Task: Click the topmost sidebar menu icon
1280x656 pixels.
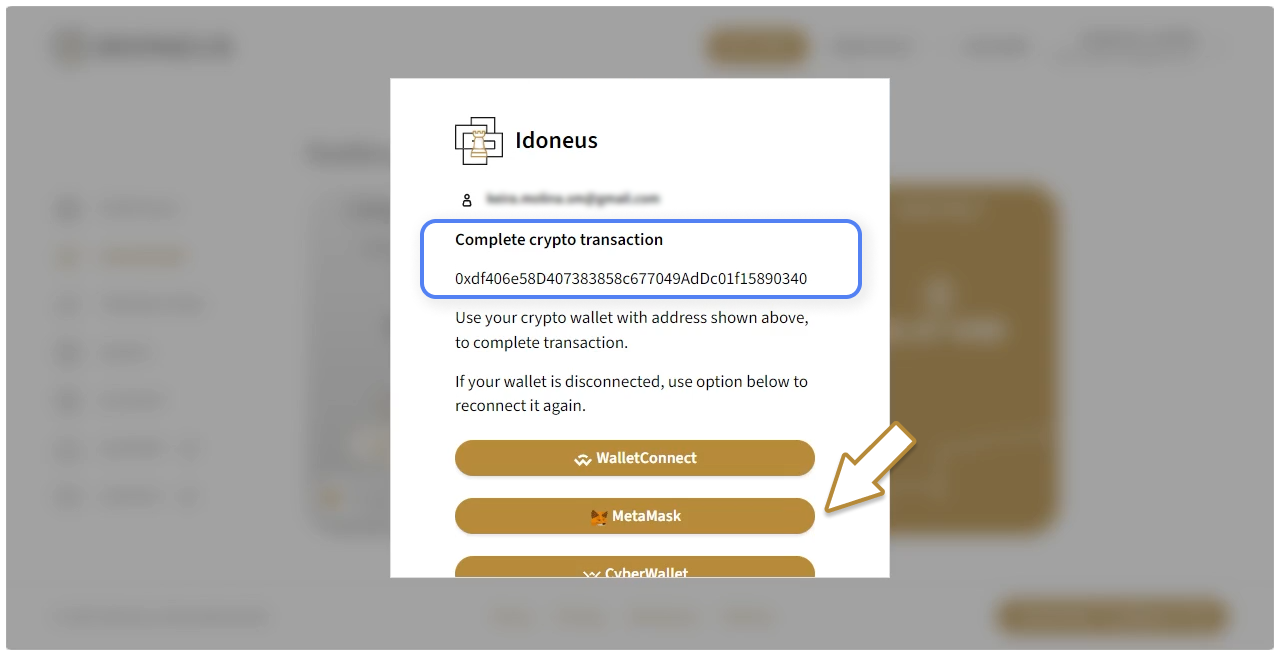Action: pyautogui.click(x=67, y=208)
